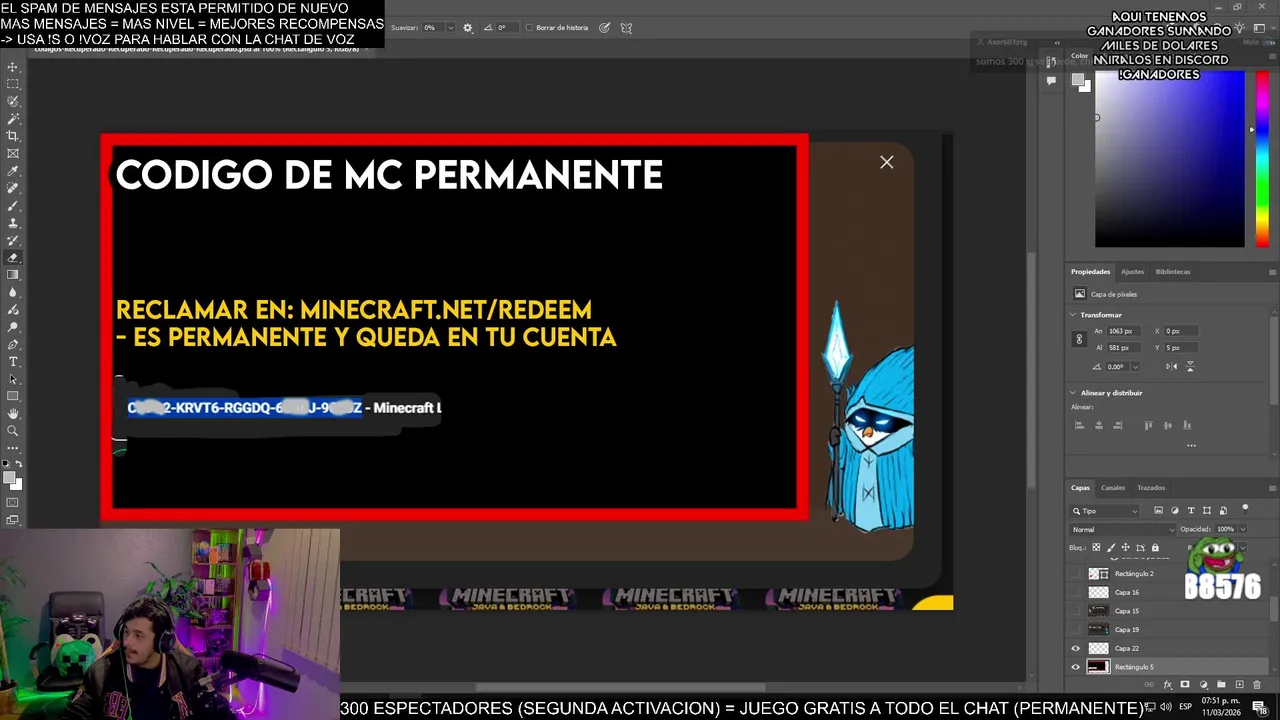Screen dimensions: 1280x720
Task: Open the smoothing options gear icon
Action: [x=467, y=28]
